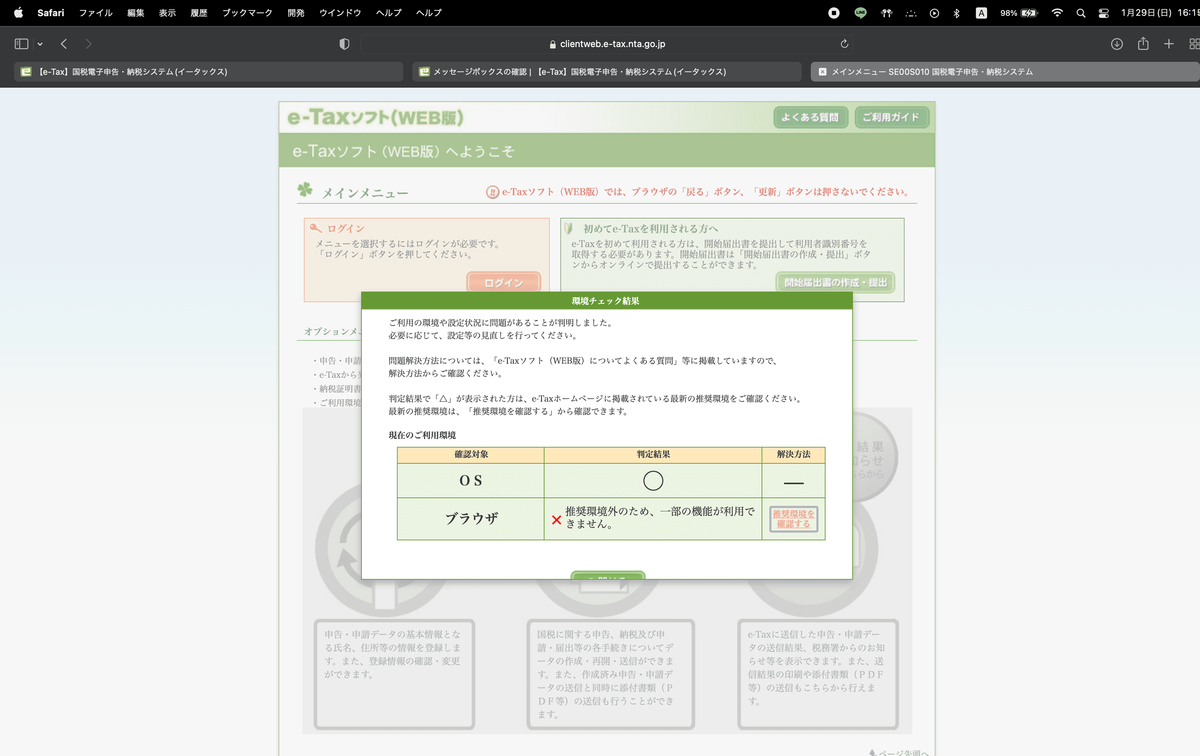Open a new tab with plus

1169,44
